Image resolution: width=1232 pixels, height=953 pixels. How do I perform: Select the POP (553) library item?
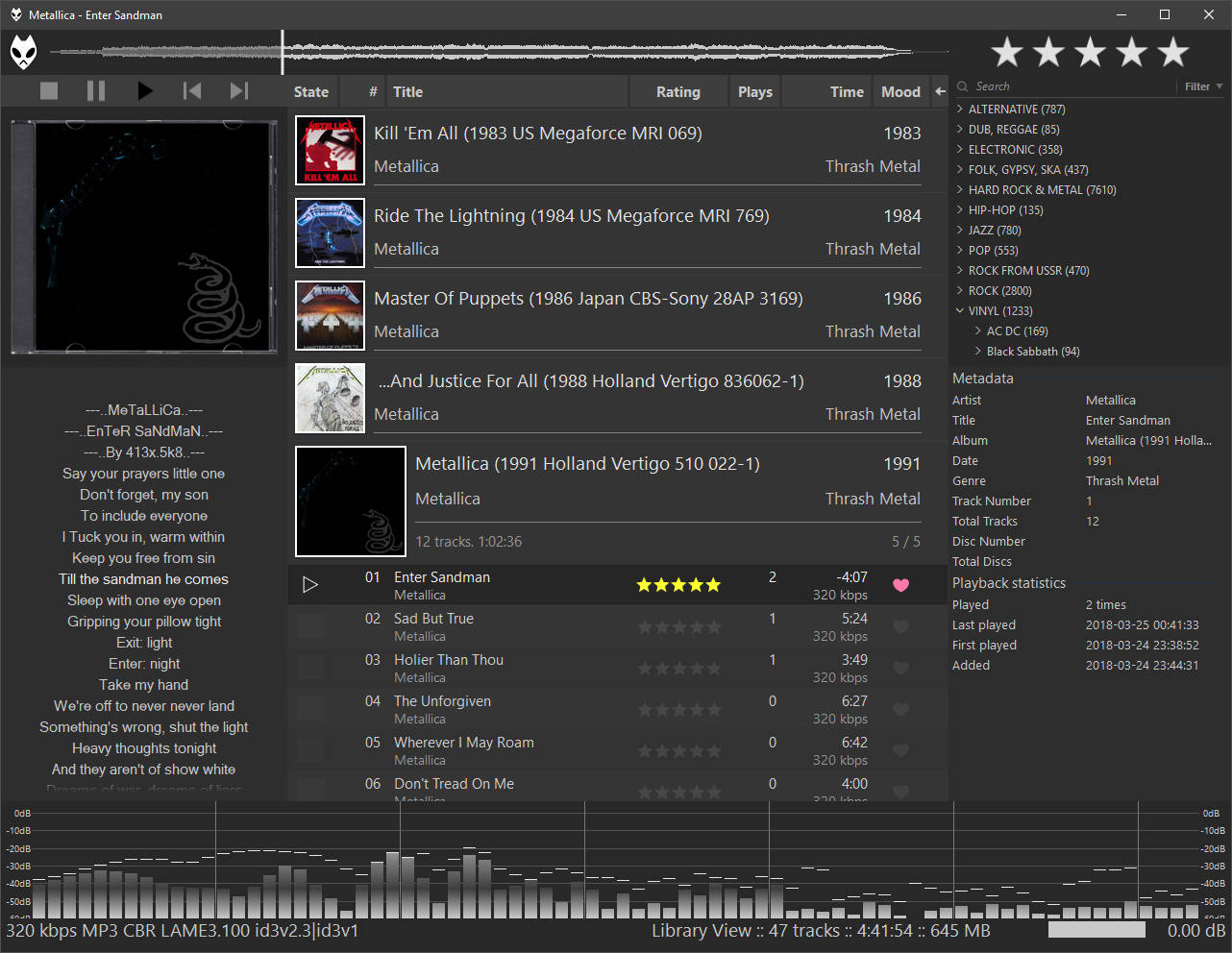(x=993, y=250)
